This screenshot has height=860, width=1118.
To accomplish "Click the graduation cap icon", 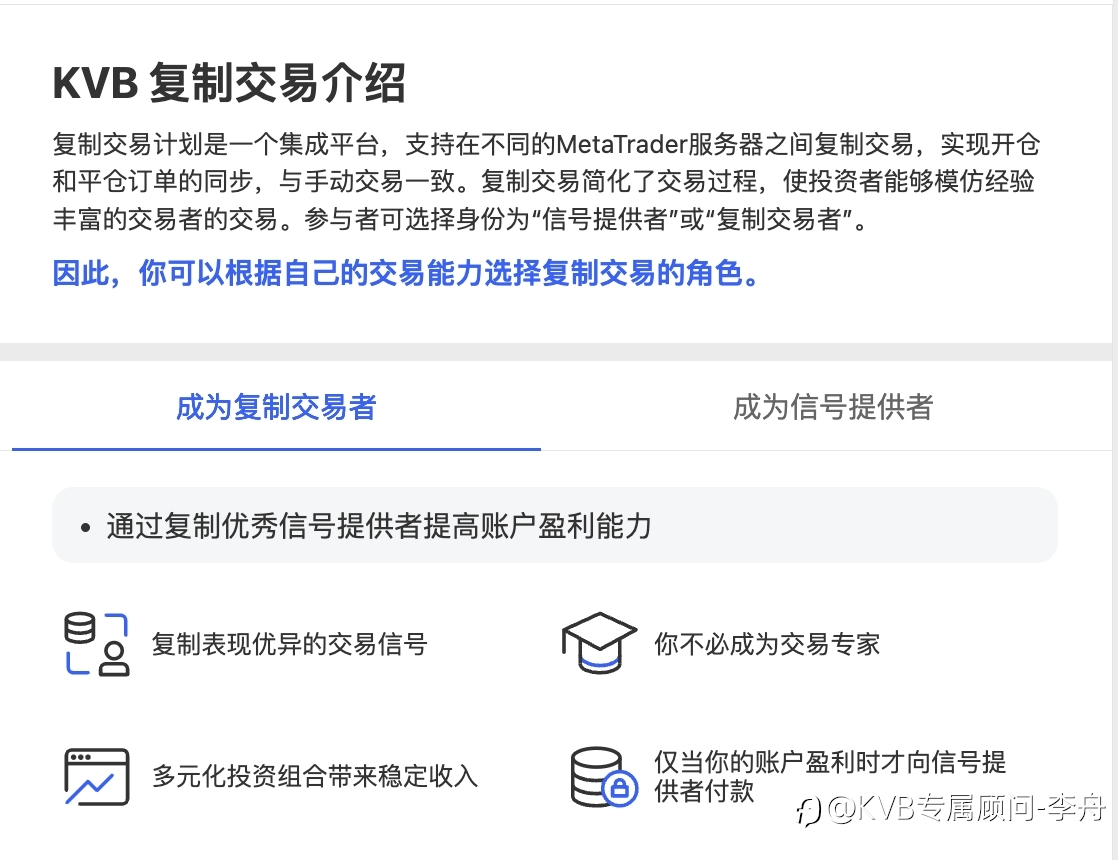I will [x=599, y=643].
